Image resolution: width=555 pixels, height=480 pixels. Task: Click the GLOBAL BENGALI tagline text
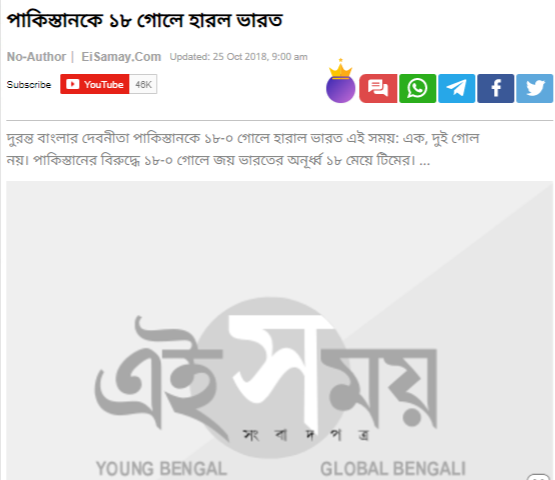393,469
